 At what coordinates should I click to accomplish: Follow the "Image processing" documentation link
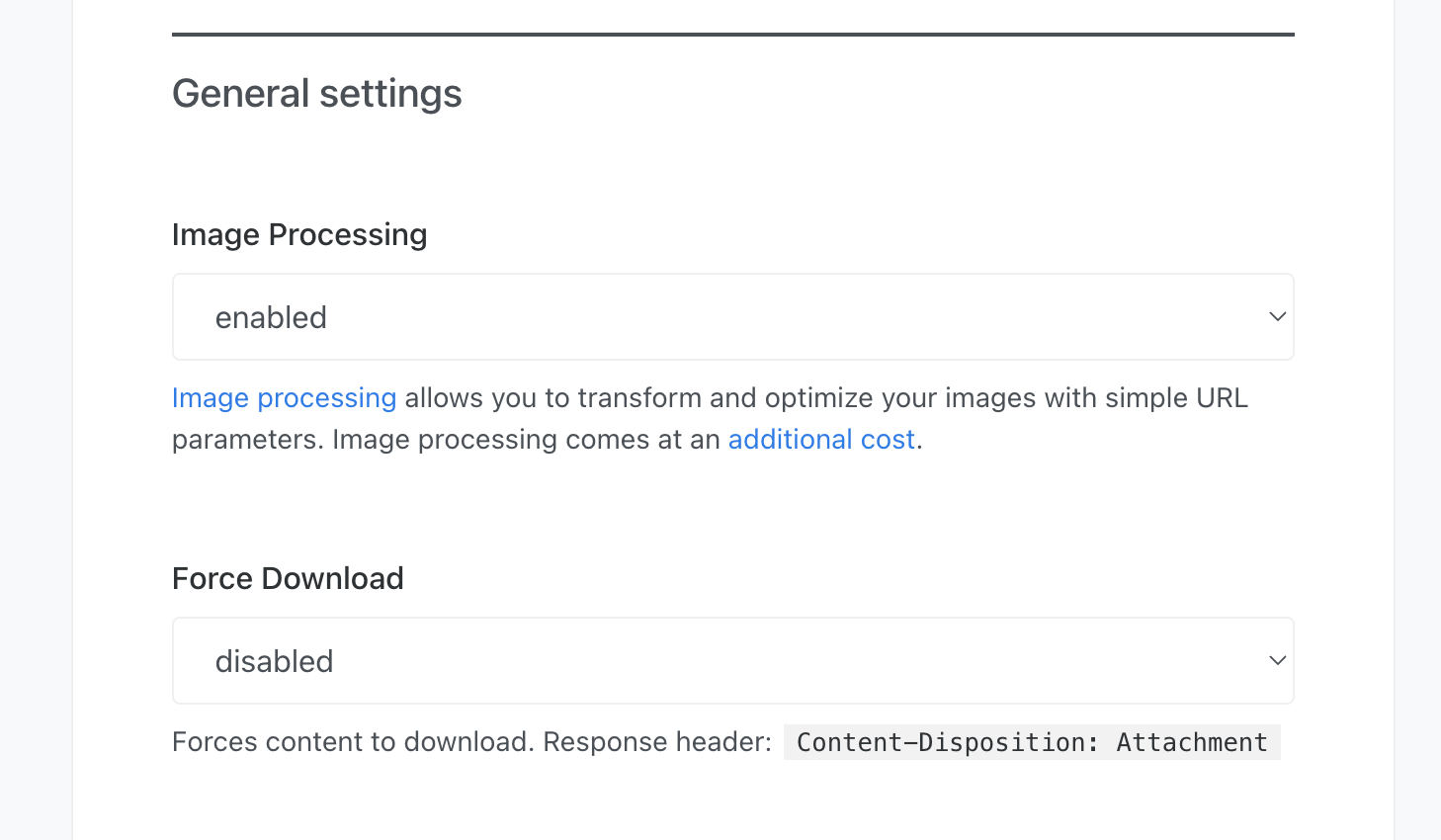pyautogui.click(x=284, y=398)
